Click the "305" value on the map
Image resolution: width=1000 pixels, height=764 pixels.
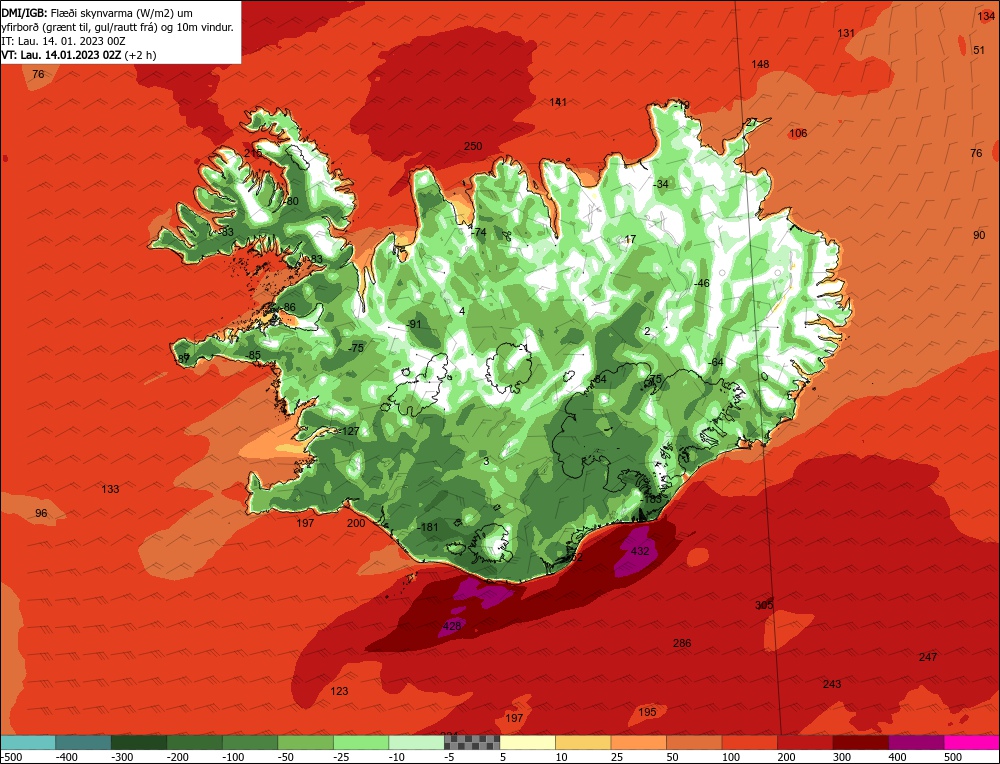tap(764, 605)
